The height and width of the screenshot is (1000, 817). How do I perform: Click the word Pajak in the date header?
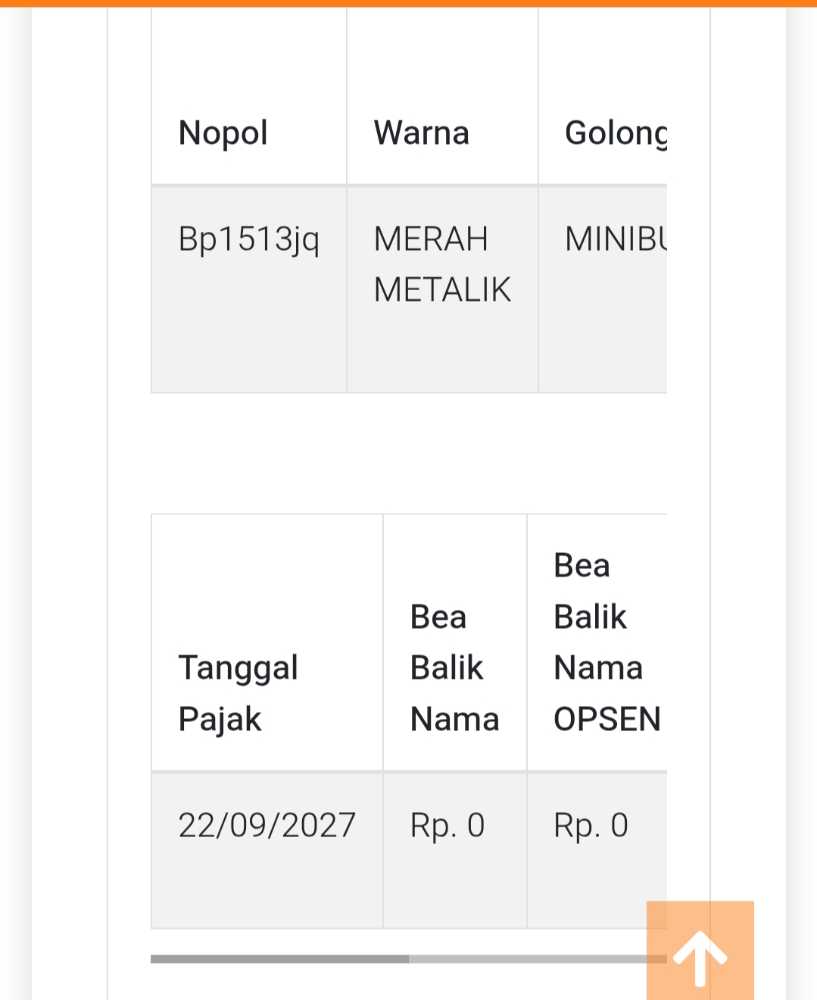[x=220, y=719]
